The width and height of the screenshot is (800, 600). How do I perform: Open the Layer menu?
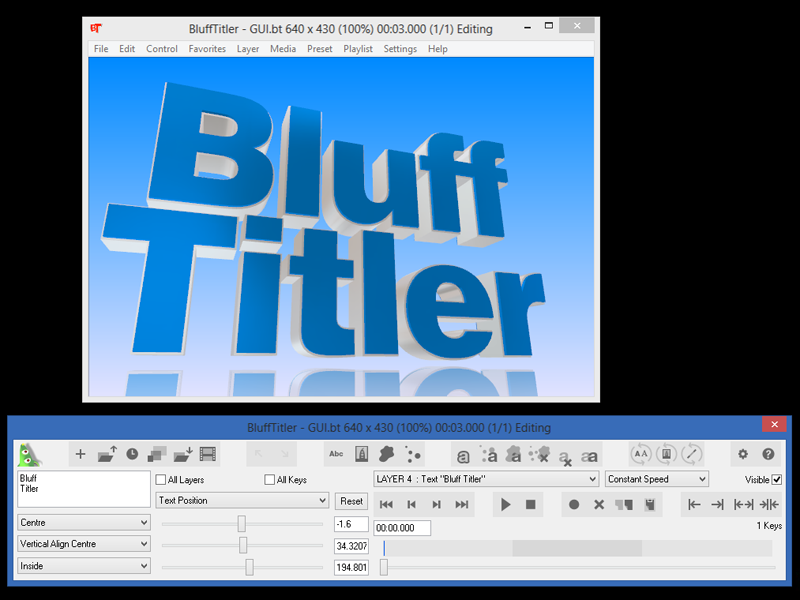247,49
